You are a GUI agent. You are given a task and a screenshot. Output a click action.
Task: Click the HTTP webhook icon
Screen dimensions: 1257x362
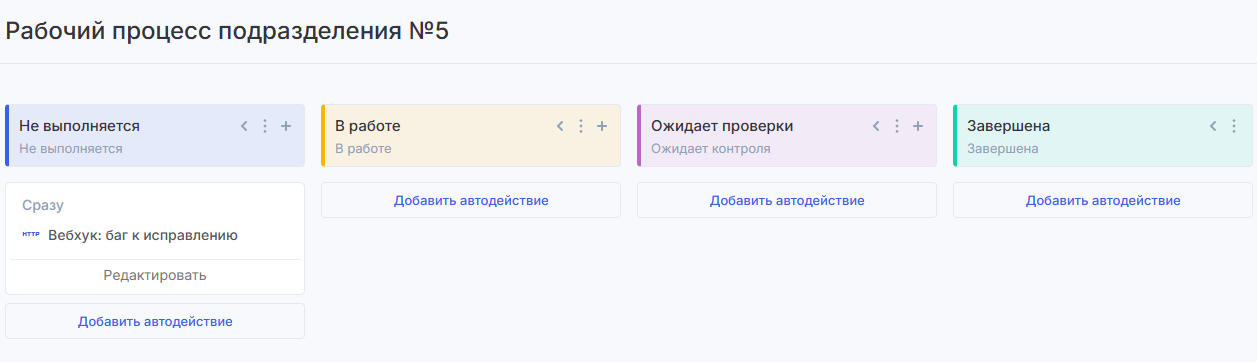pyautogui.click(x=30, y=235)
